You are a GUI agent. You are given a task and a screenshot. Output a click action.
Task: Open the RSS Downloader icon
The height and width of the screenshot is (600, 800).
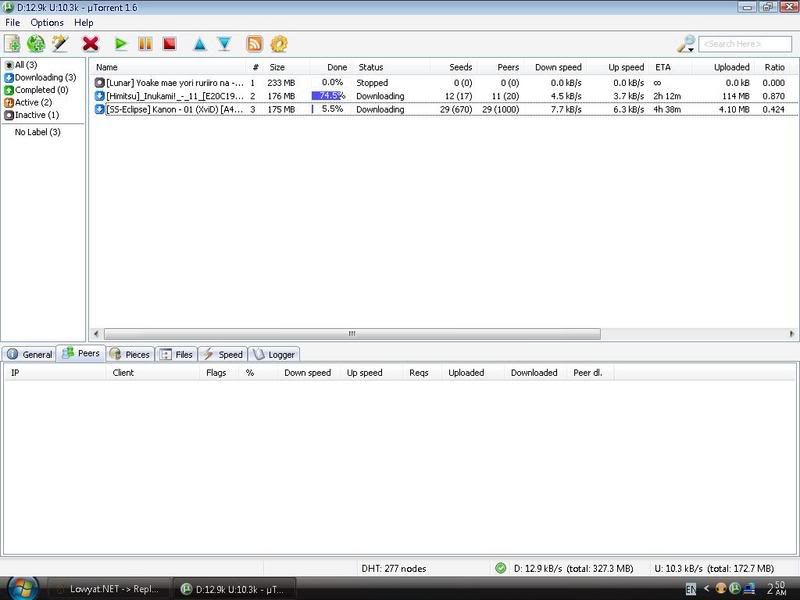[255, 44]
